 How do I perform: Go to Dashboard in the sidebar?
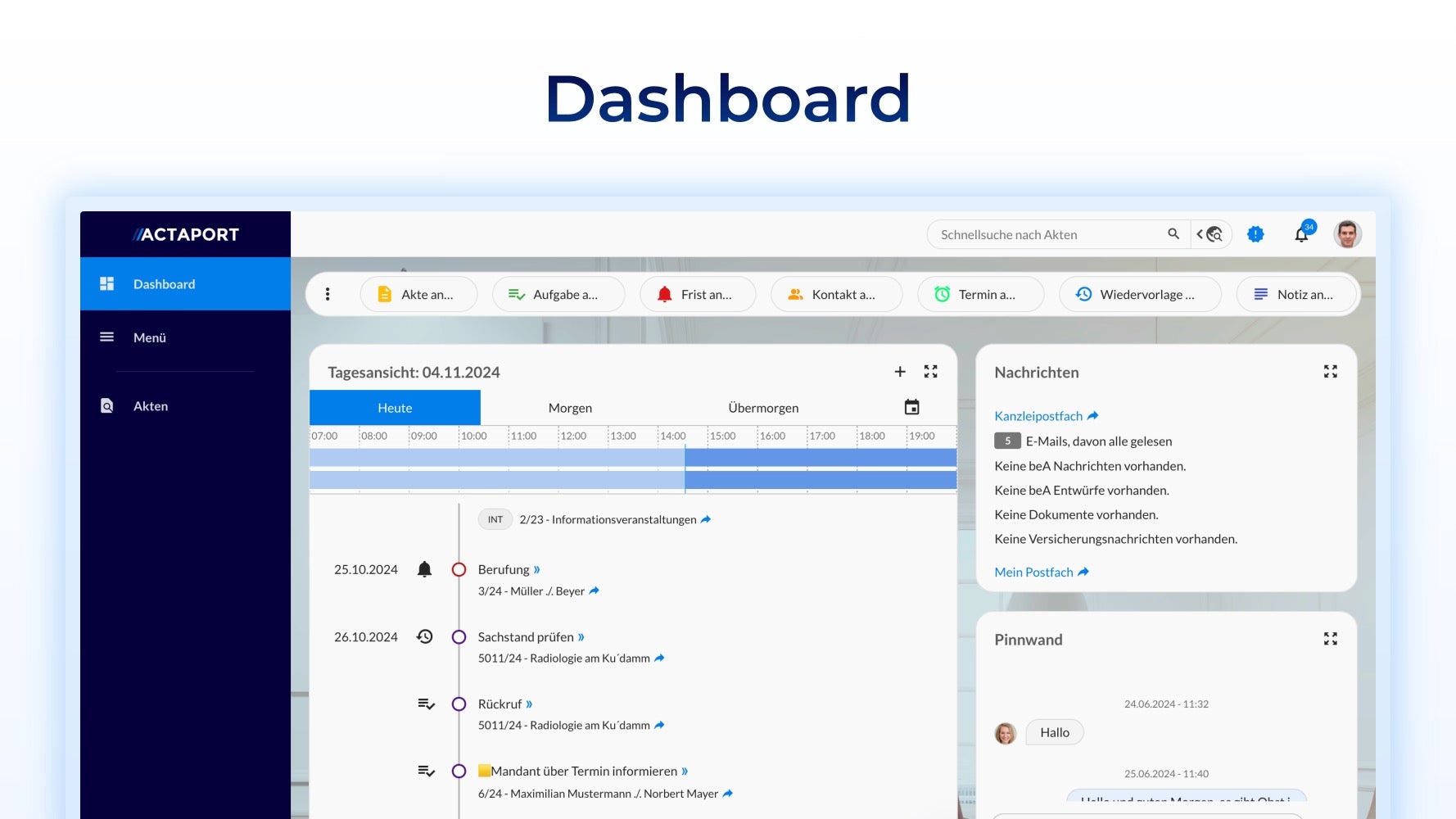pyautogui.click(x=185, y=283)
